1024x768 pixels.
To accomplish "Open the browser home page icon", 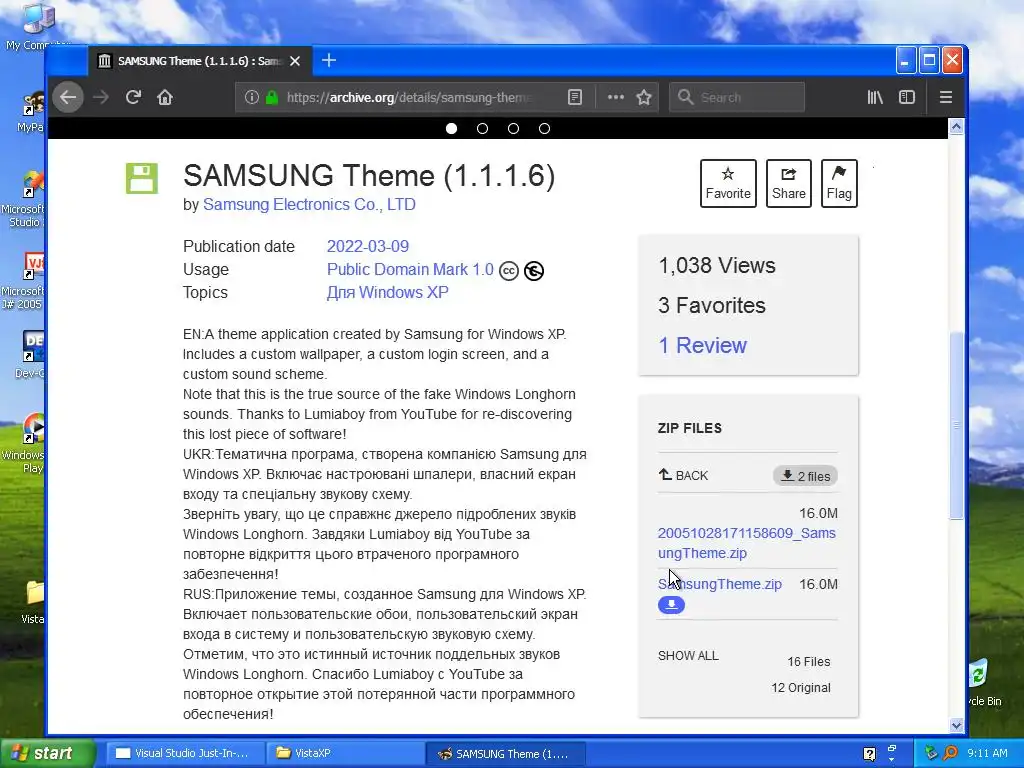I will [165, 97].
